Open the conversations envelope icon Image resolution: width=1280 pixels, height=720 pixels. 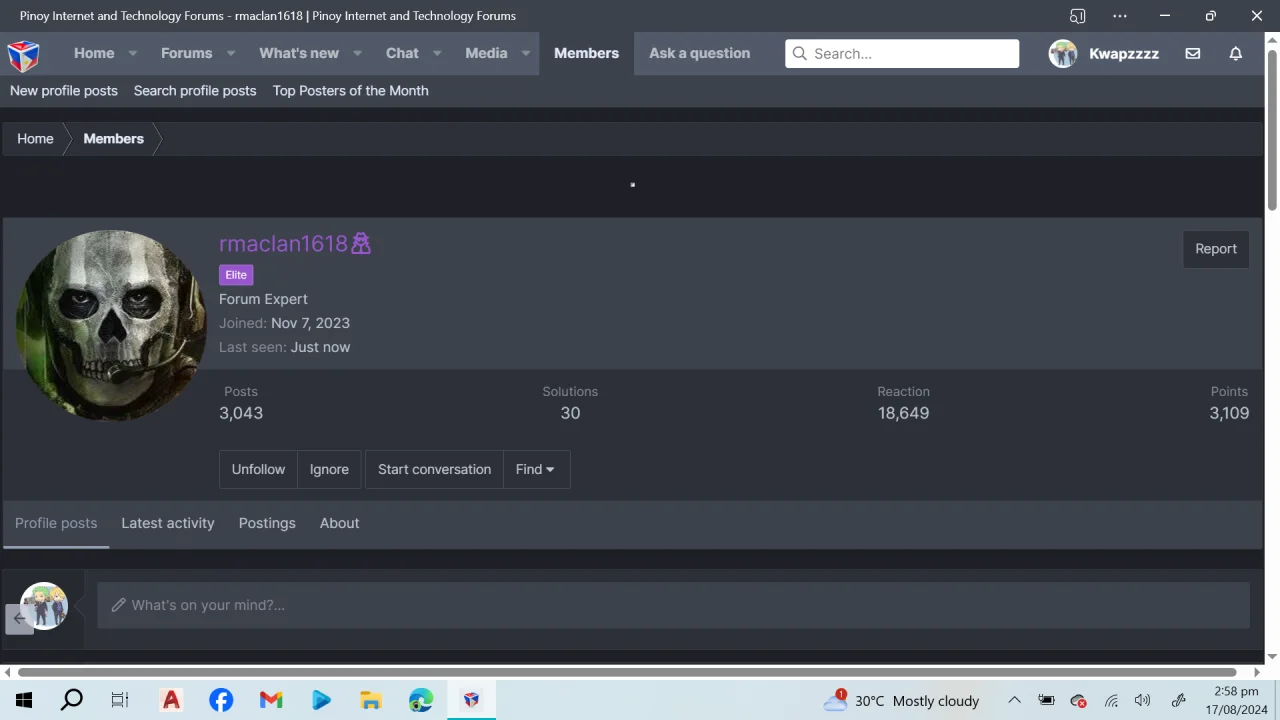(1193, 54)
